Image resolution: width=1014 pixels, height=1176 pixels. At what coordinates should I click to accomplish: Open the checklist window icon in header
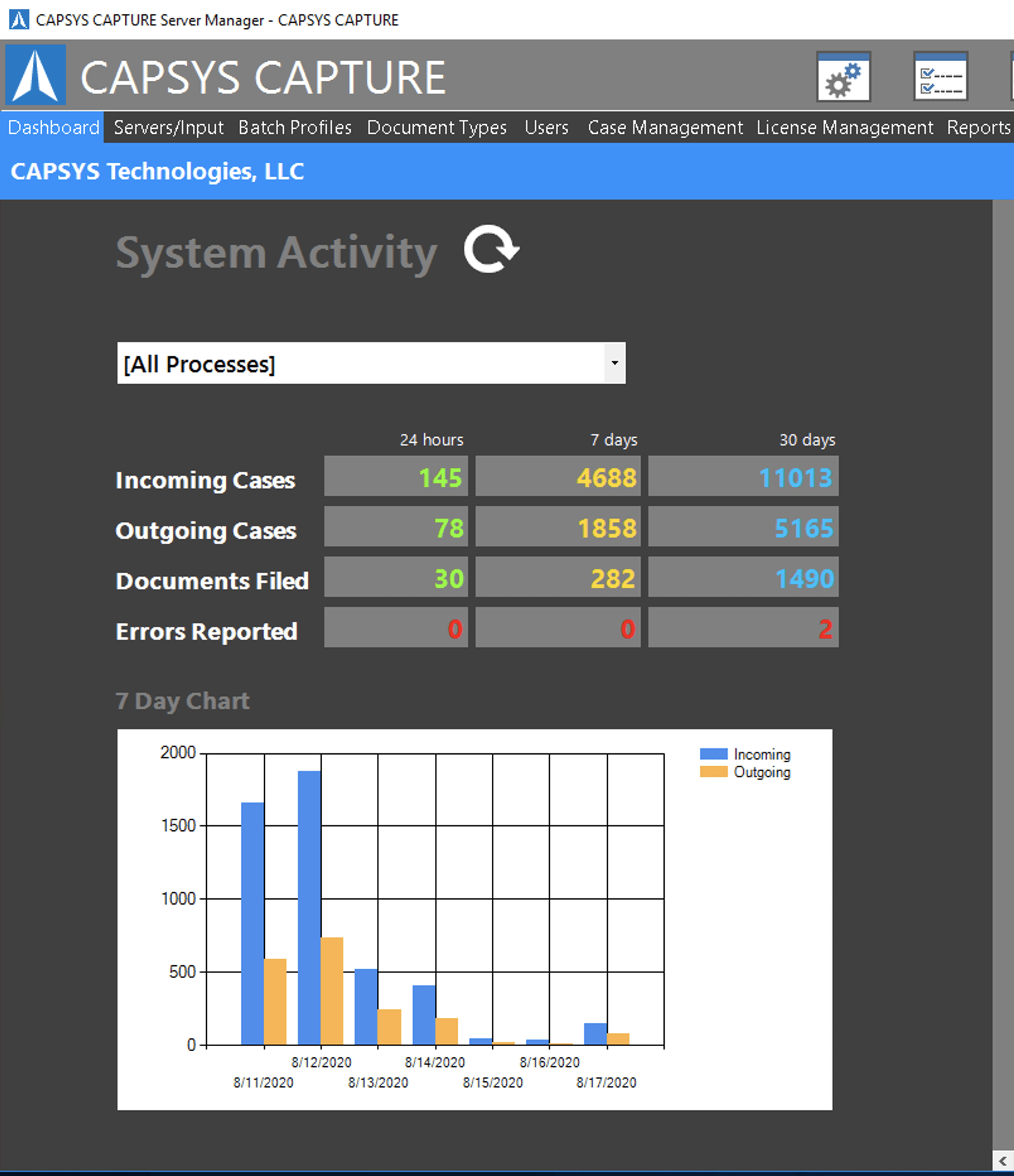pyautogui.click(x=940, y=76)
